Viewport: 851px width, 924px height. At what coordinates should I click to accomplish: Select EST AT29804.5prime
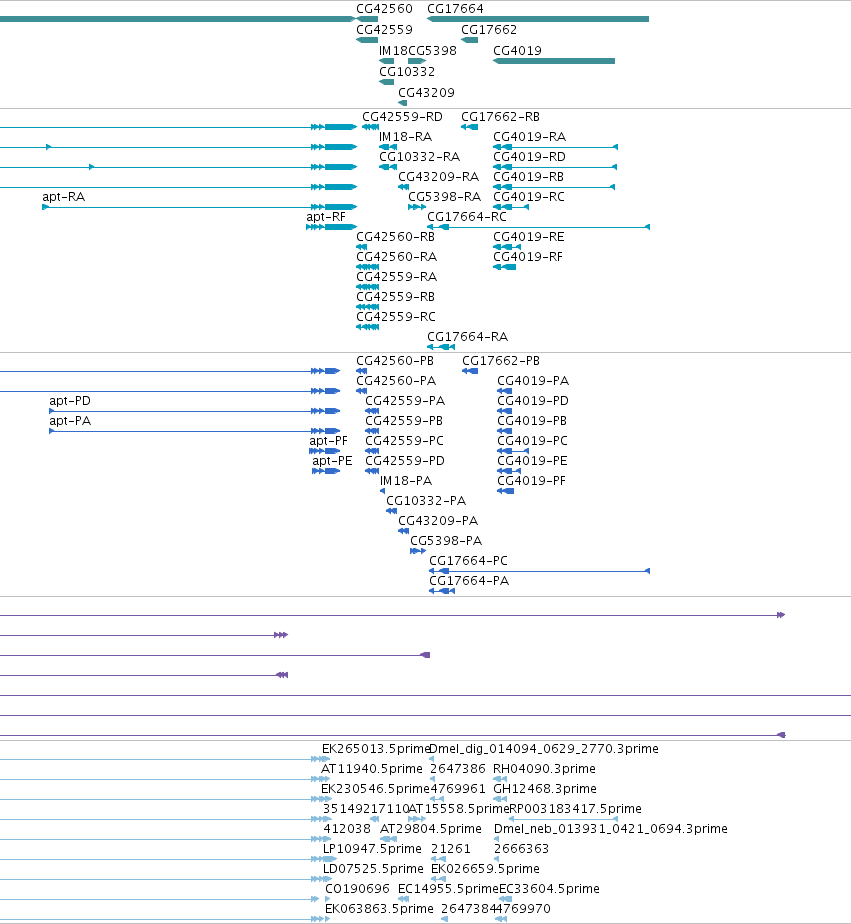(x=430, y=830)
